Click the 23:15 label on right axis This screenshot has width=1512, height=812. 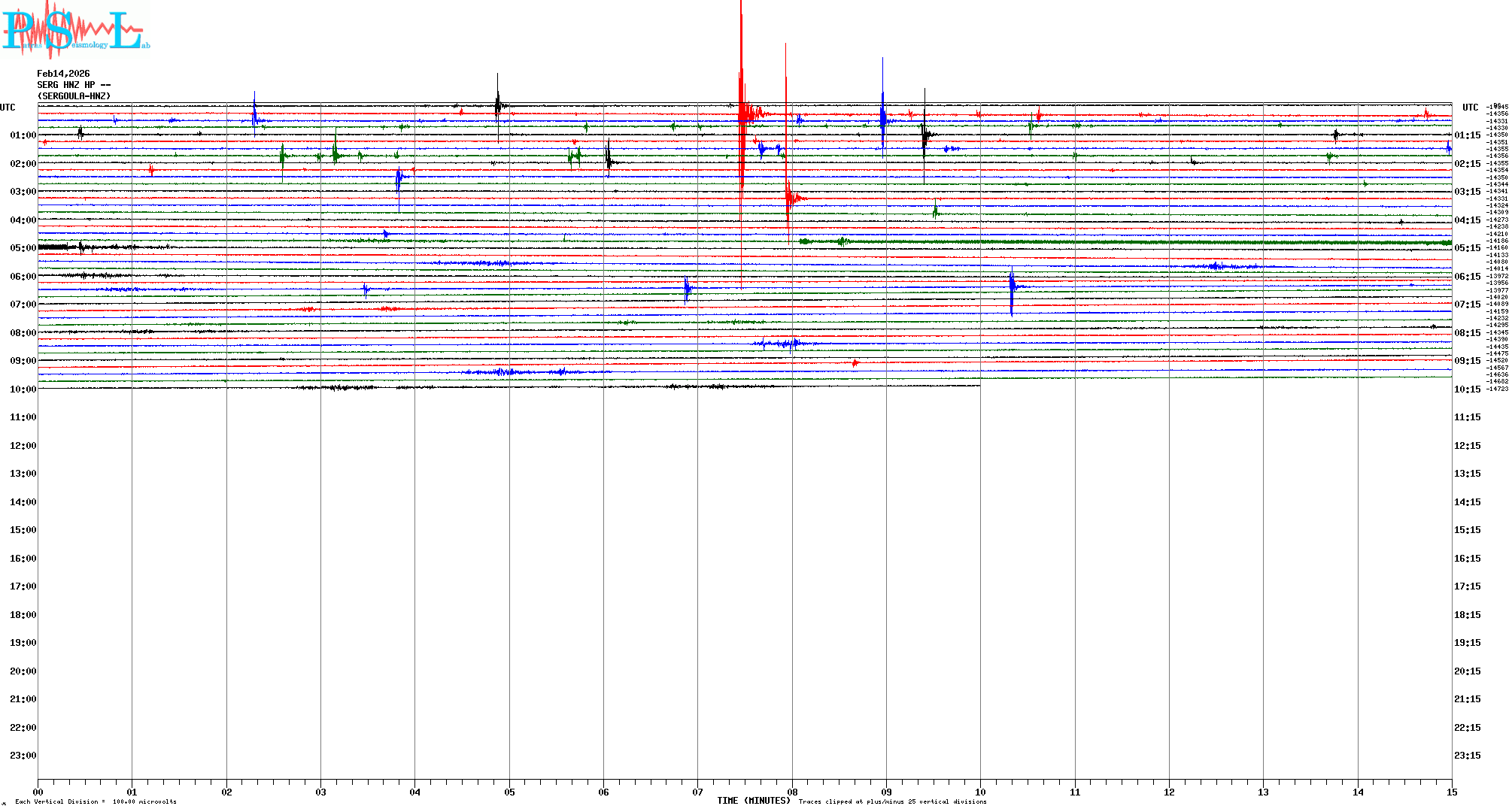1467,756
